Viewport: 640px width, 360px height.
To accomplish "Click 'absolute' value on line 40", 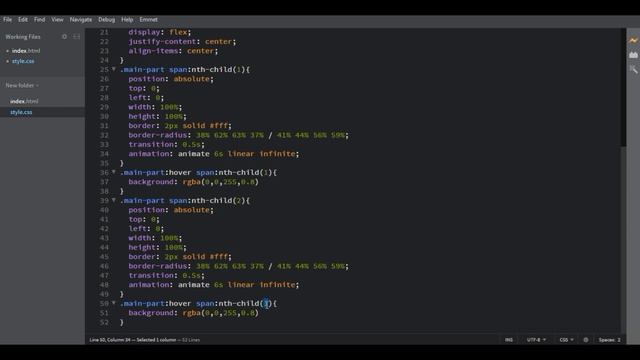I will (x=191, y=210).
